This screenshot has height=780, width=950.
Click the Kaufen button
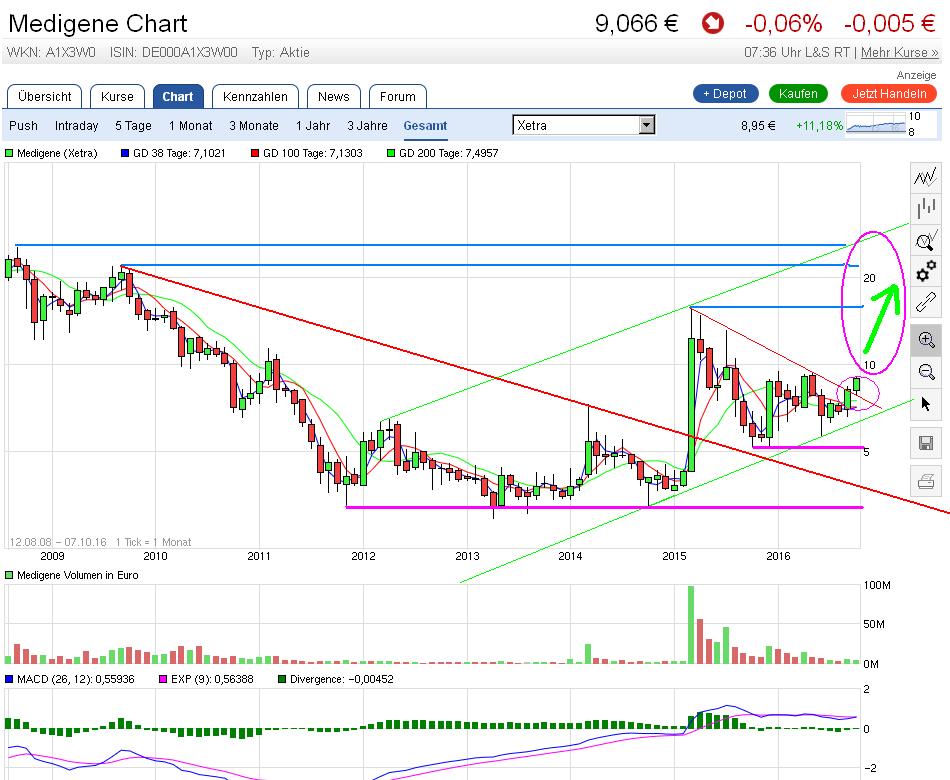798,94
